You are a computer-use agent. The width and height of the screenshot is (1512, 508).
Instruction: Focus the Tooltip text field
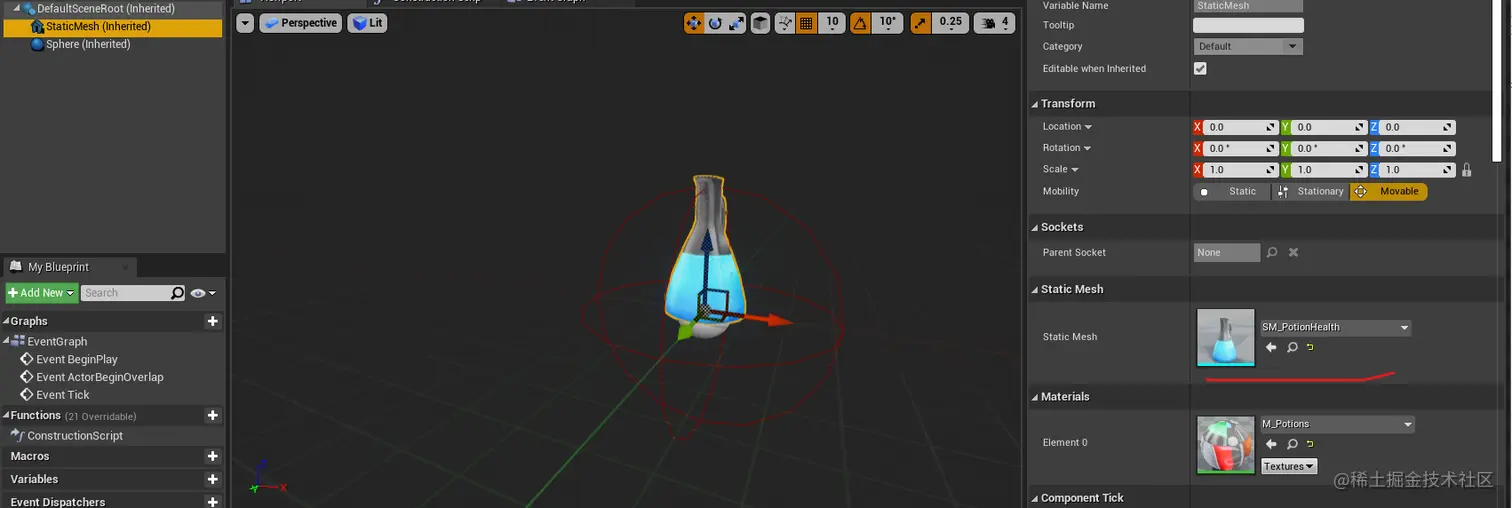pos(1248,25)
